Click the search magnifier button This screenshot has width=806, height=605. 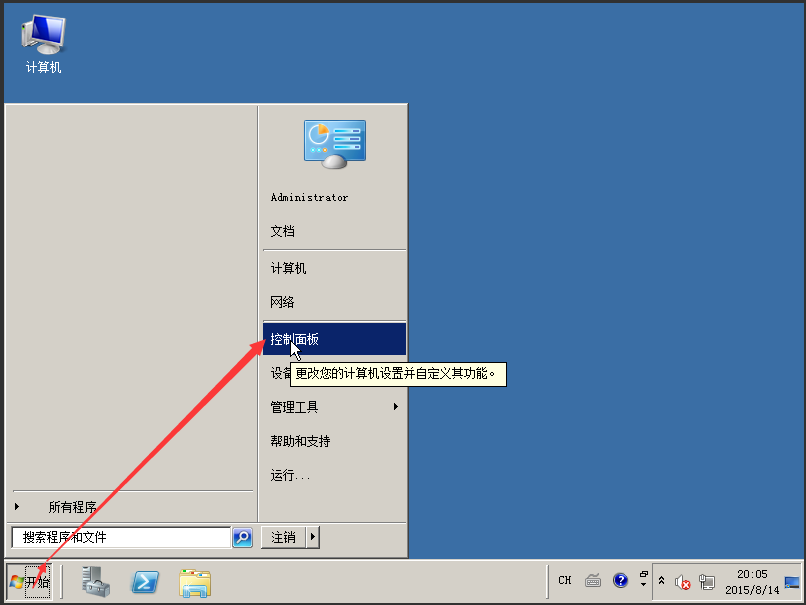pos(242,538)
